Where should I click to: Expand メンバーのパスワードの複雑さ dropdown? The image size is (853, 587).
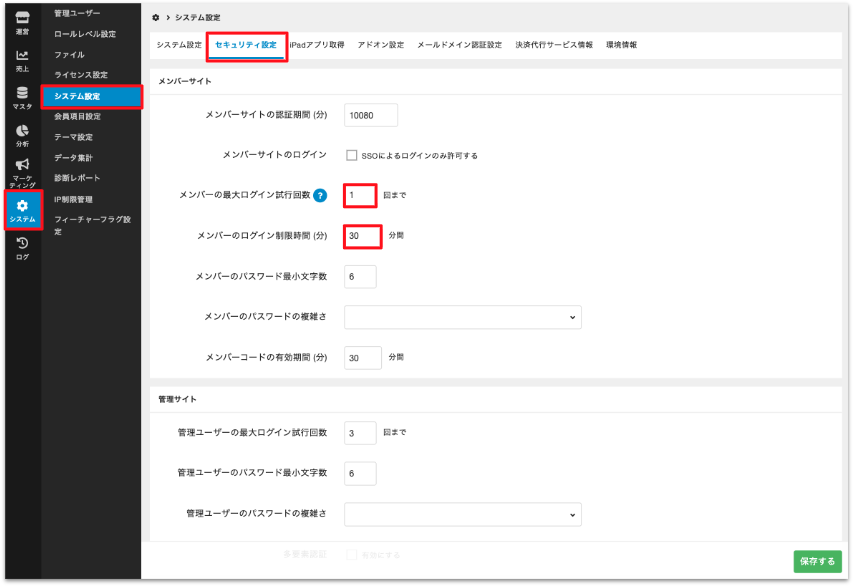pyautogui.click(x=462, y=317)
